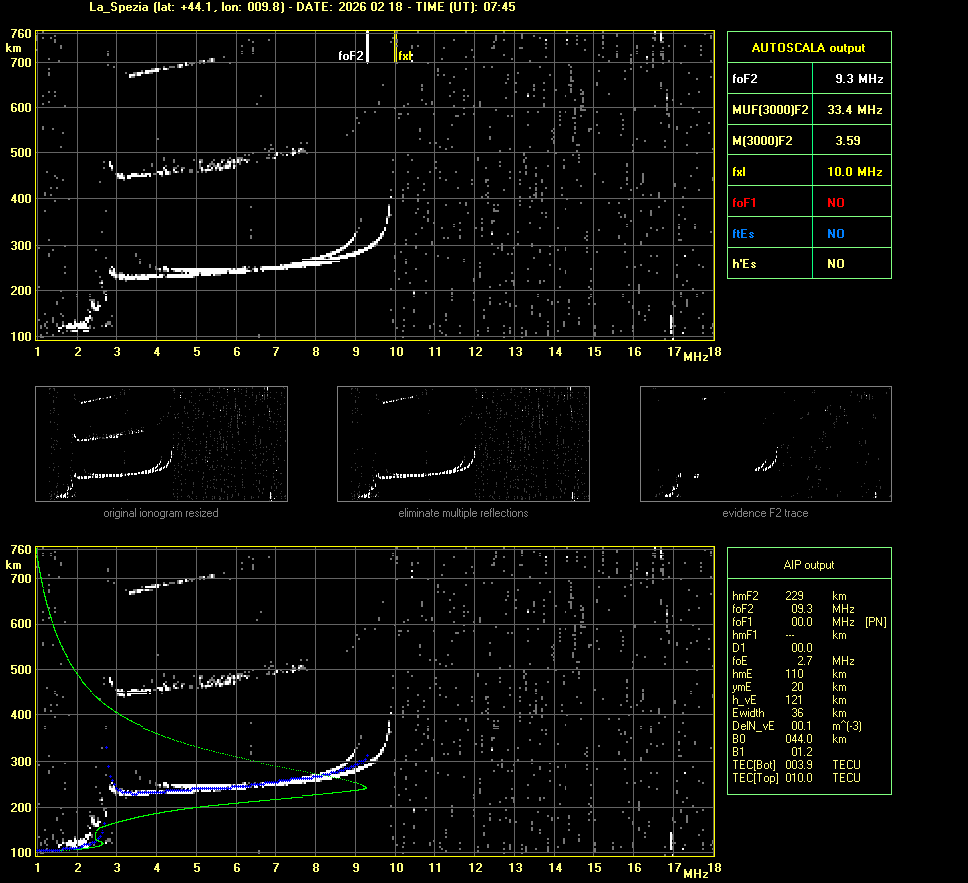Click the red foF1 label in table

(745, 202)
